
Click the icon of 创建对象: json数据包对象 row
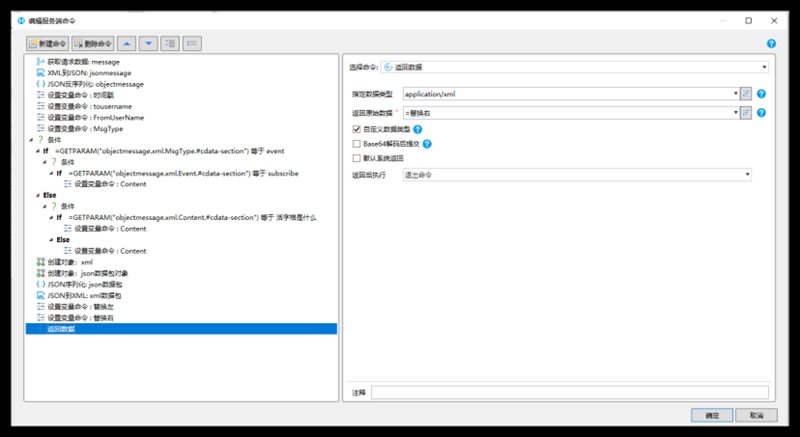pyautogui.click(x=41, y=273)
